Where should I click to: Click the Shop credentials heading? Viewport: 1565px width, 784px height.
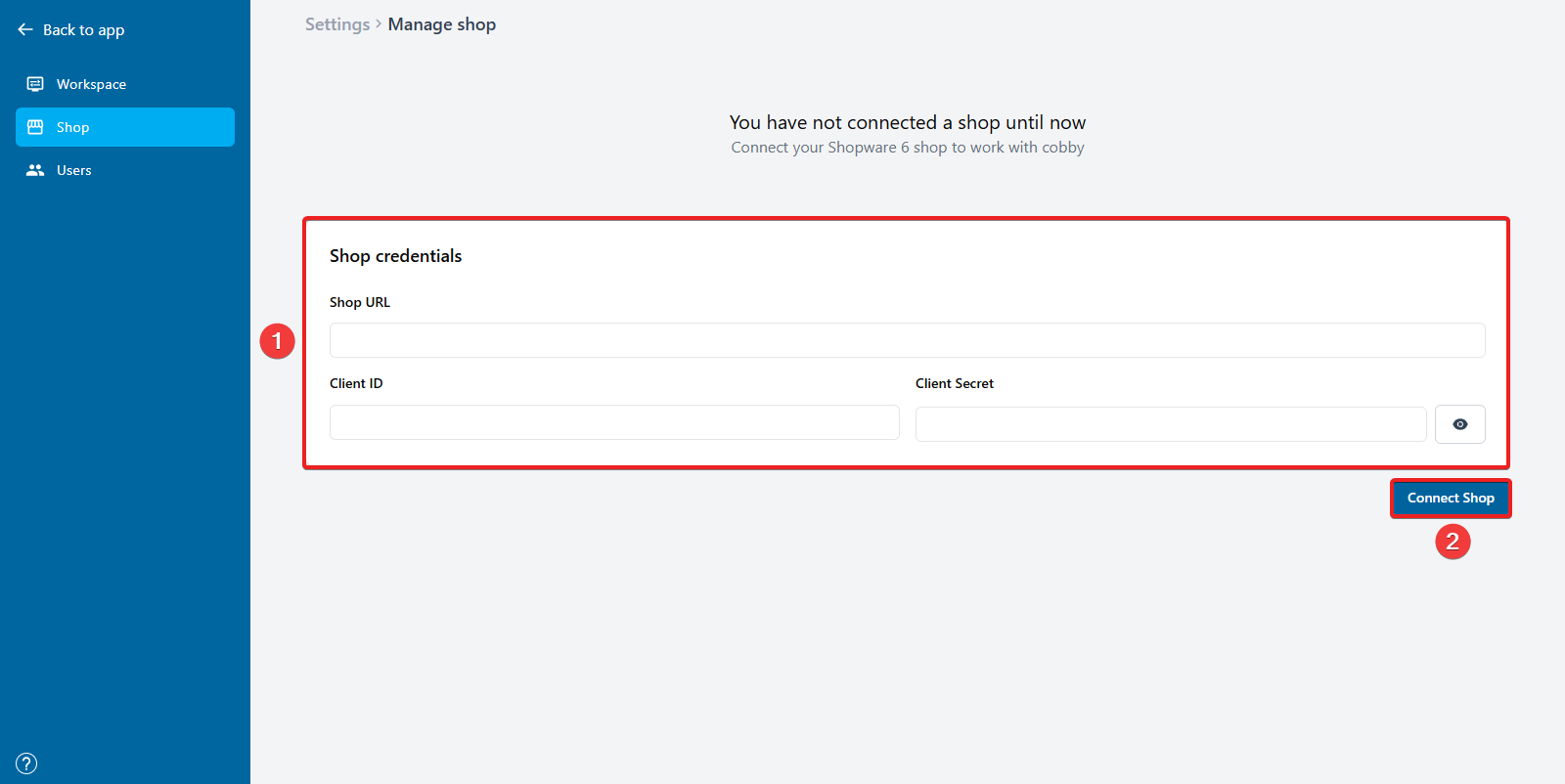pos(395,256)
